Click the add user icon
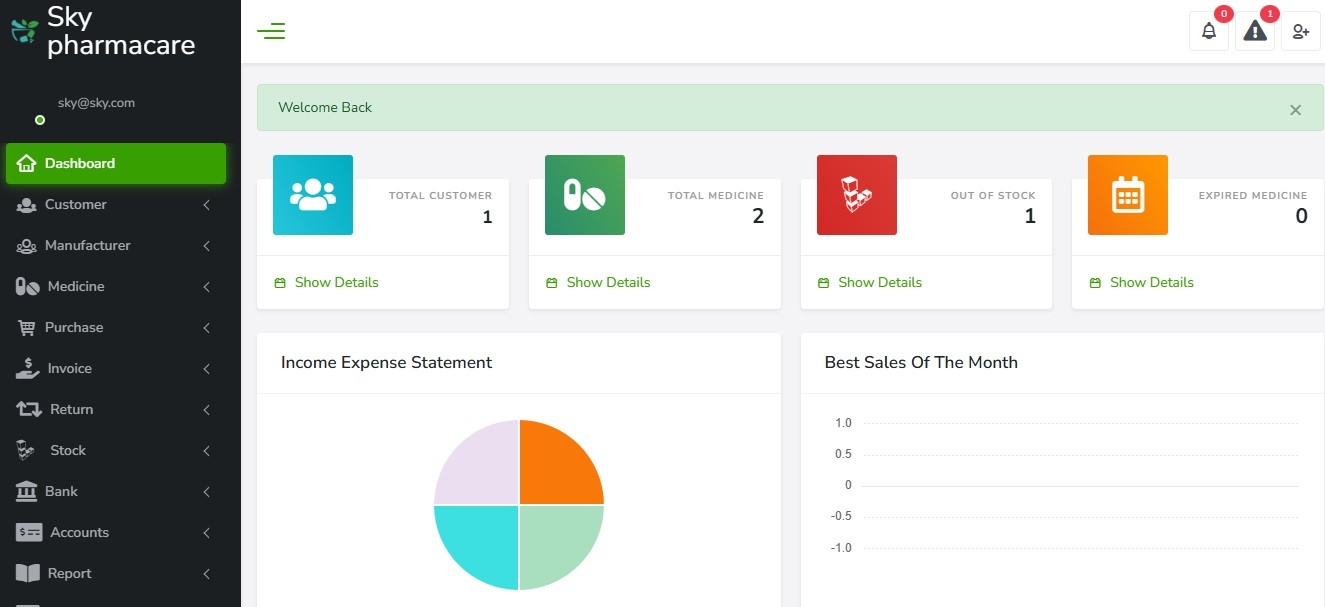This screenshot has width=1325, height=607. (1300, 31)
